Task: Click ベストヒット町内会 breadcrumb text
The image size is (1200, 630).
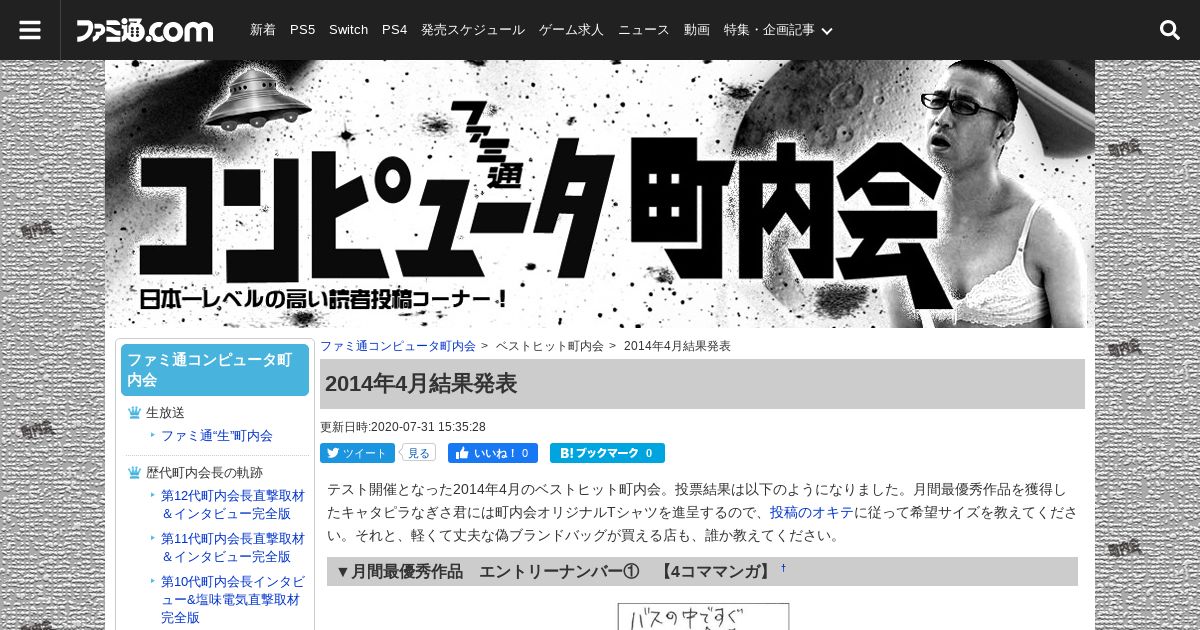Action: pos(550,346)
